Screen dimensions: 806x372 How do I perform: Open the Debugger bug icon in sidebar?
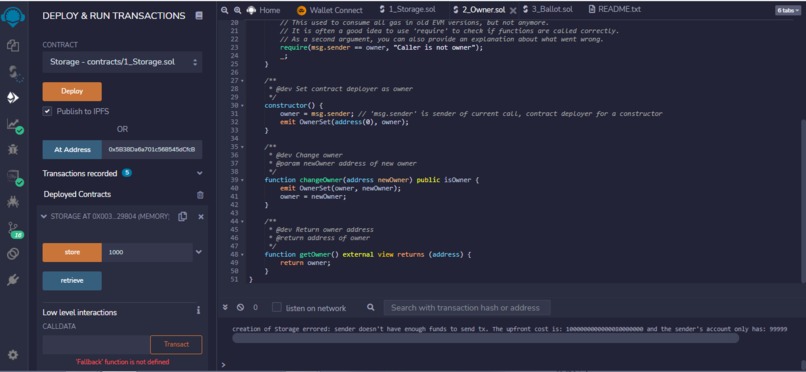pos(13,150)
